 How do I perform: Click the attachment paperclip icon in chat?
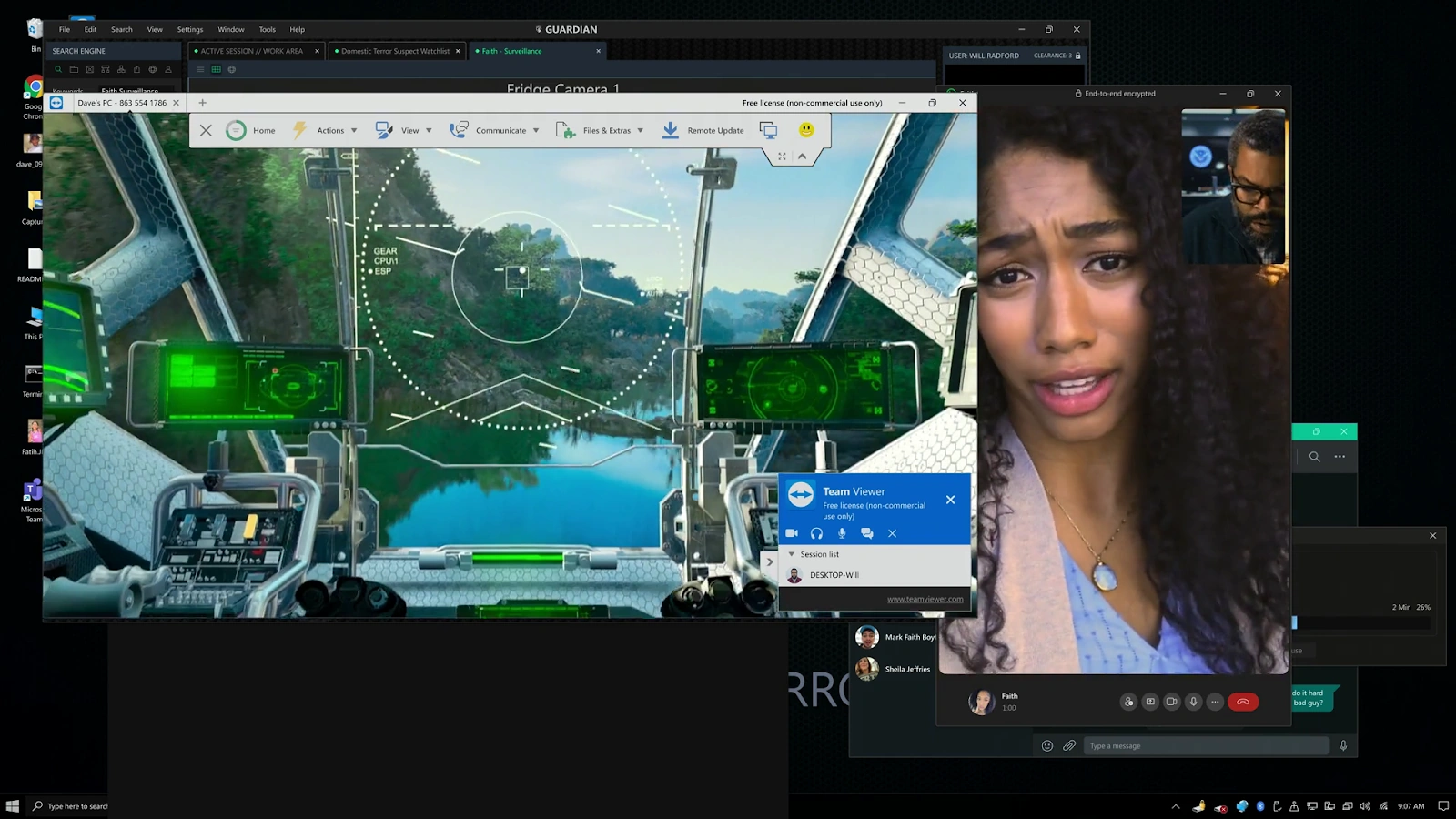[1069, 745]
